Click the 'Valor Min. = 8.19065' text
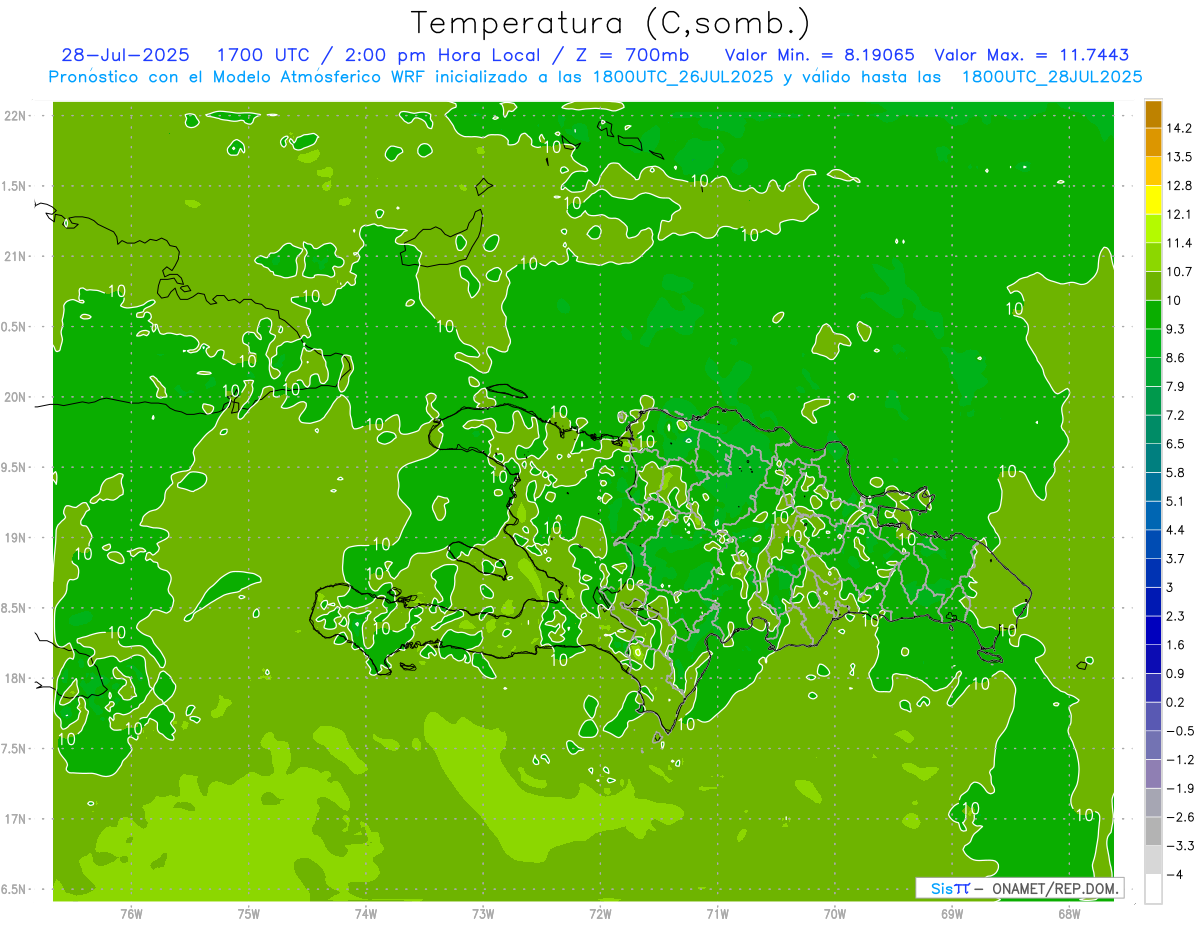This screenshot has height=927, width=1200. (818, 55)
